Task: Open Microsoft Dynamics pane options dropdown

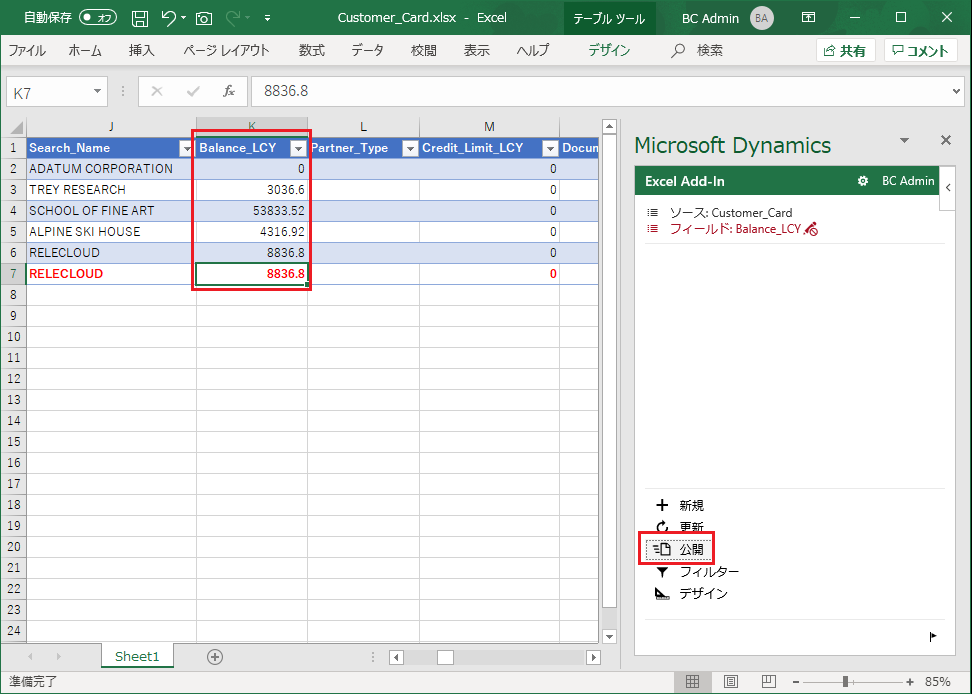Action: [904, 140]
